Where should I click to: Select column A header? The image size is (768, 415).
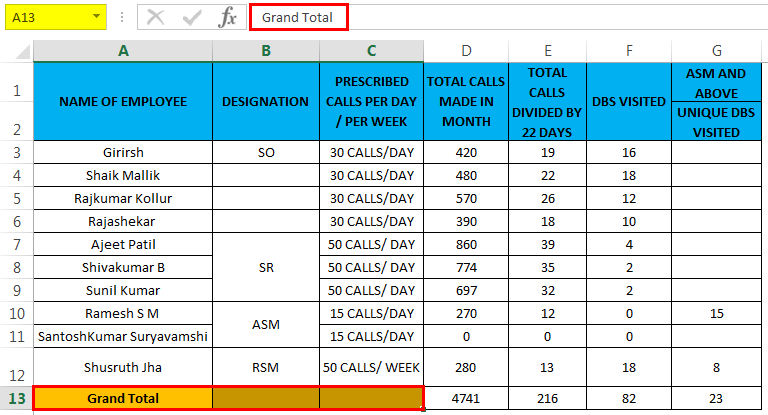point(123,50)
